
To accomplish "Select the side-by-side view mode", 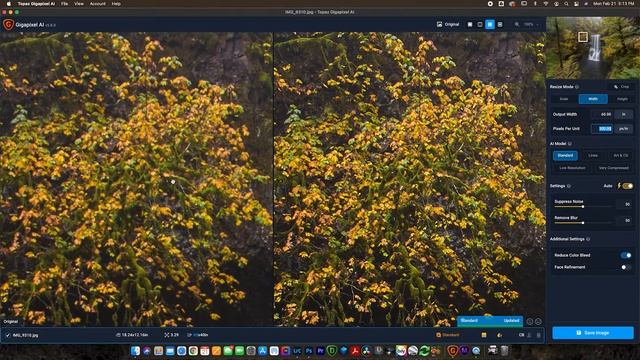I will [490, 24].
